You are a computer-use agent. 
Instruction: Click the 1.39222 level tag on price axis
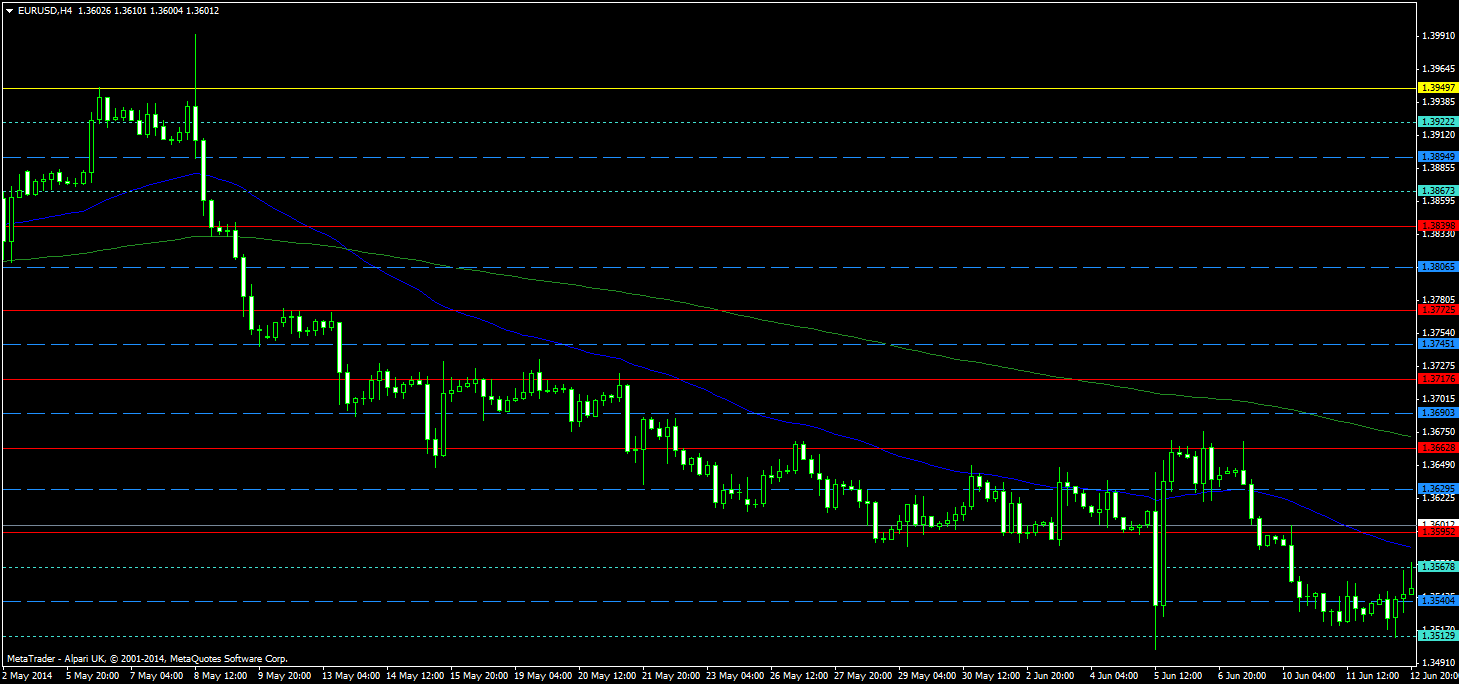[1438, 122]
